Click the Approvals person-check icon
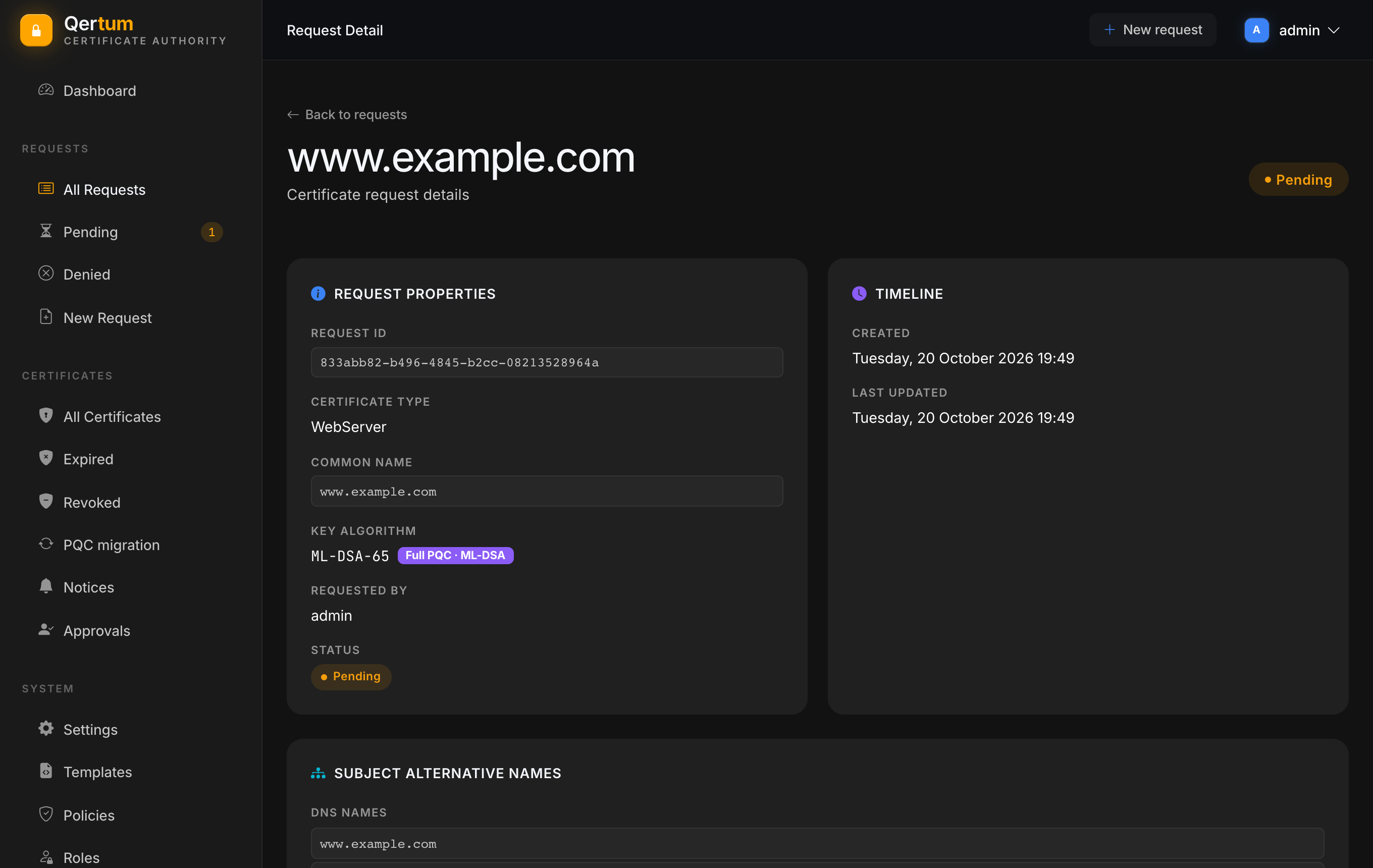The width and height of the screenshot is (1373, 868). click(45, 630)
